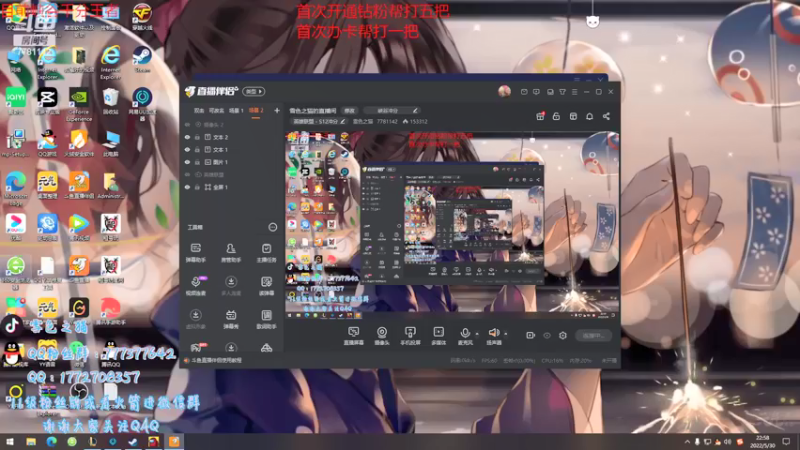This screenshot has height=450, width=800.
Task: Open the category selector 英雄联盟 · S12冲分
Action: [x=319, y=121]
